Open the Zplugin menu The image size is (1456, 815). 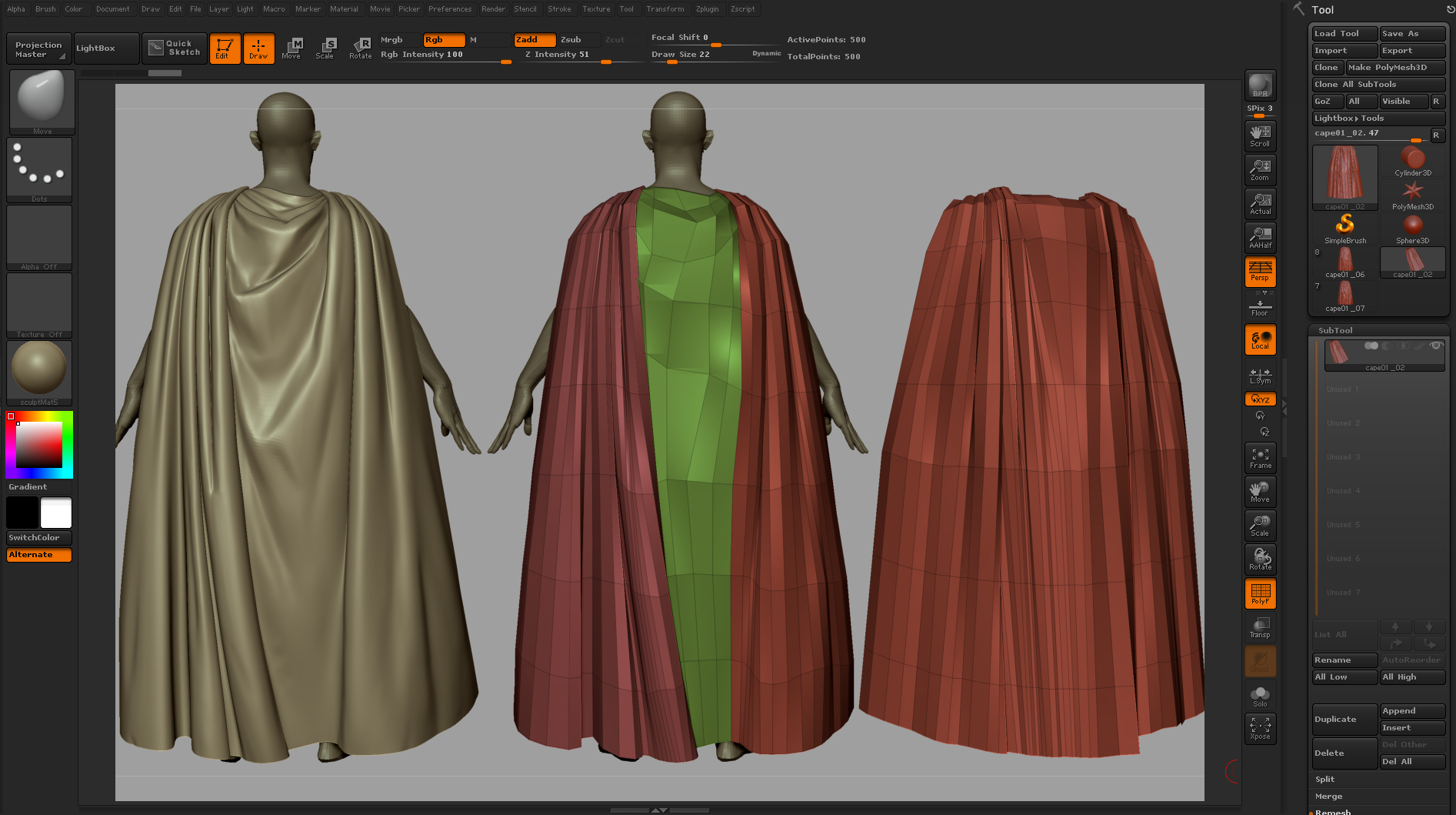707,9
